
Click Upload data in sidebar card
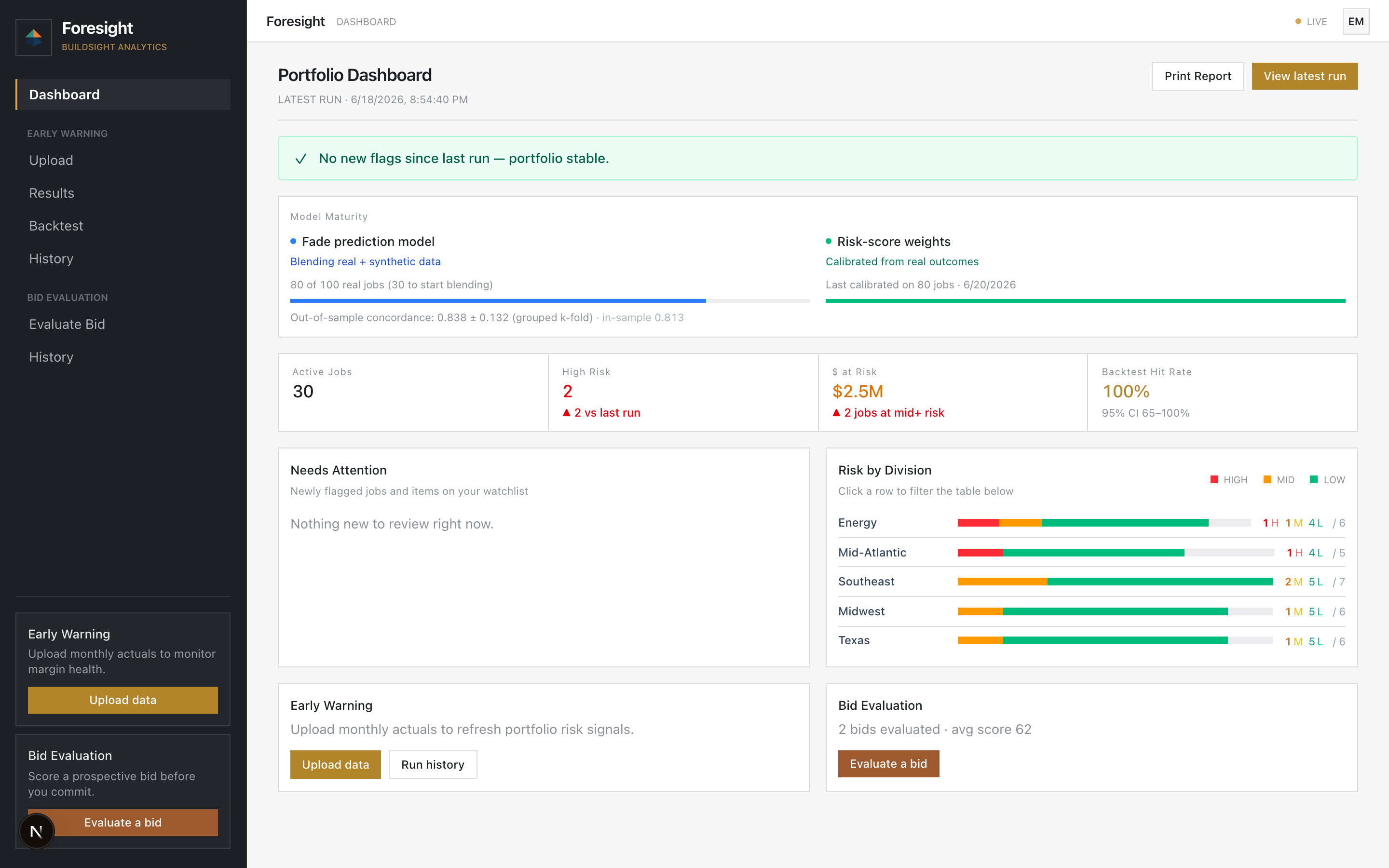[x=123, y=700]
